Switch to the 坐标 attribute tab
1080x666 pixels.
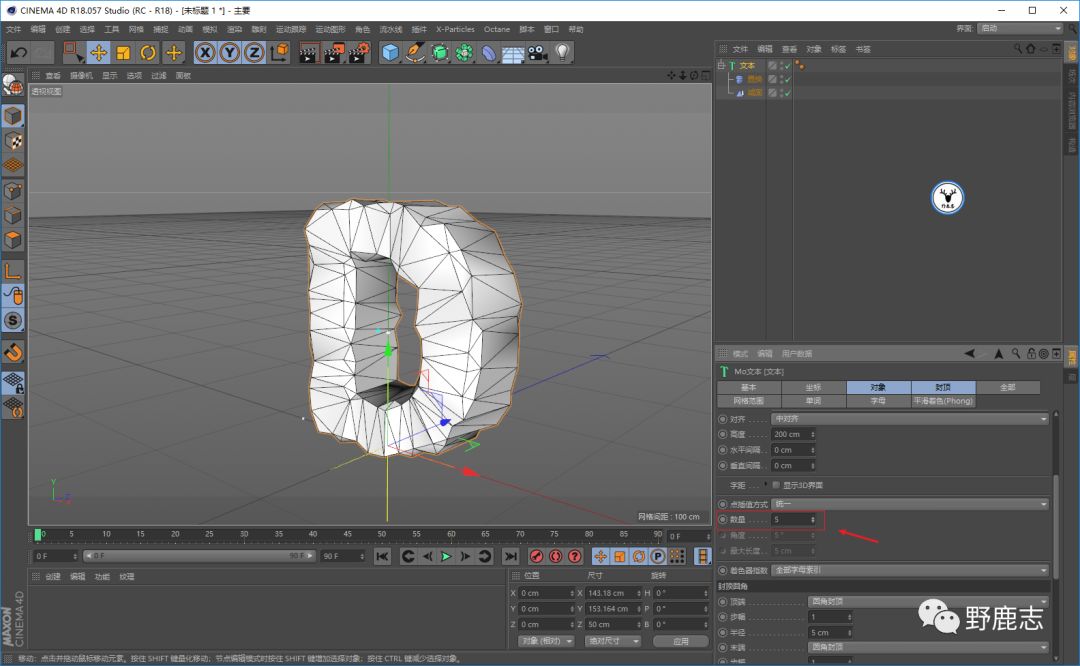pyautogui.click(x=813, y=388)
